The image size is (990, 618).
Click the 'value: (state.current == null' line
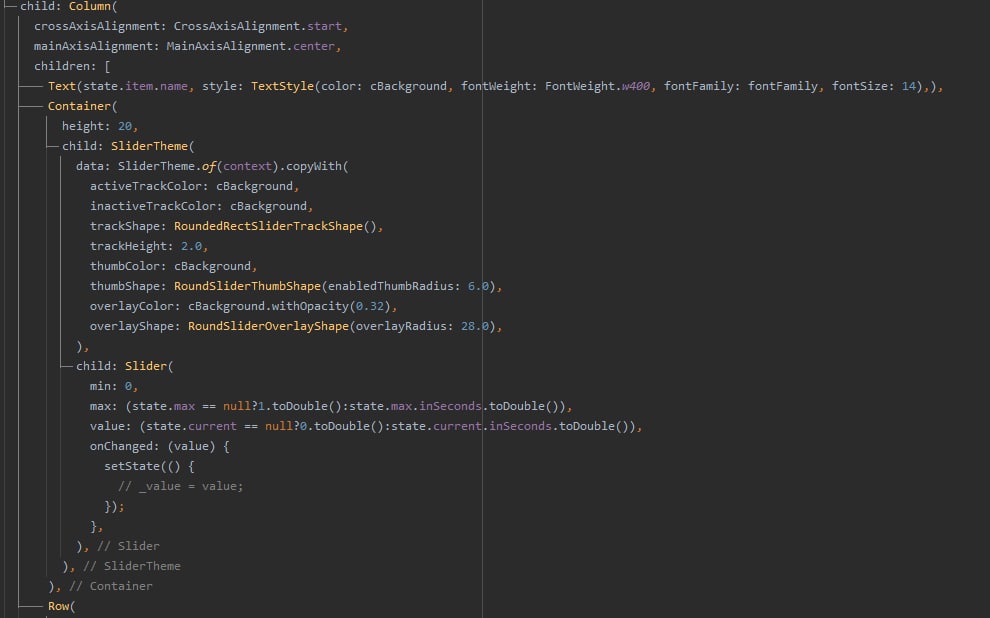pyautogui.click(x=366, y=426)
